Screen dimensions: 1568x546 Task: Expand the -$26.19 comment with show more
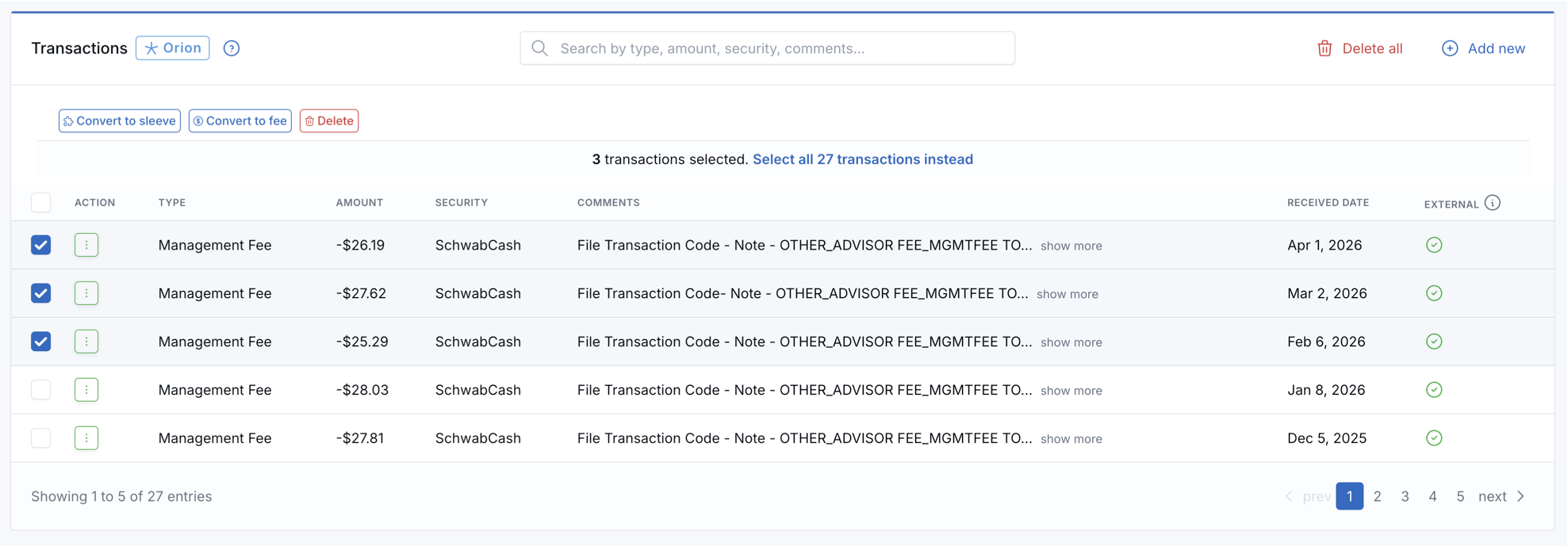[x=1071, y=246]
